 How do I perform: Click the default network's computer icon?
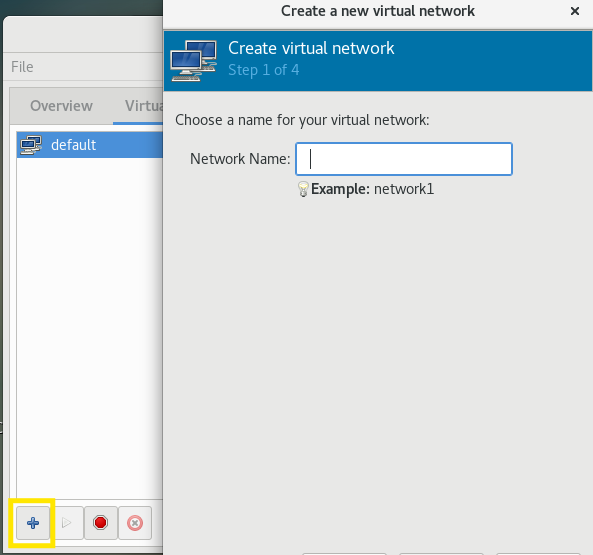click(x=31, y=145)
